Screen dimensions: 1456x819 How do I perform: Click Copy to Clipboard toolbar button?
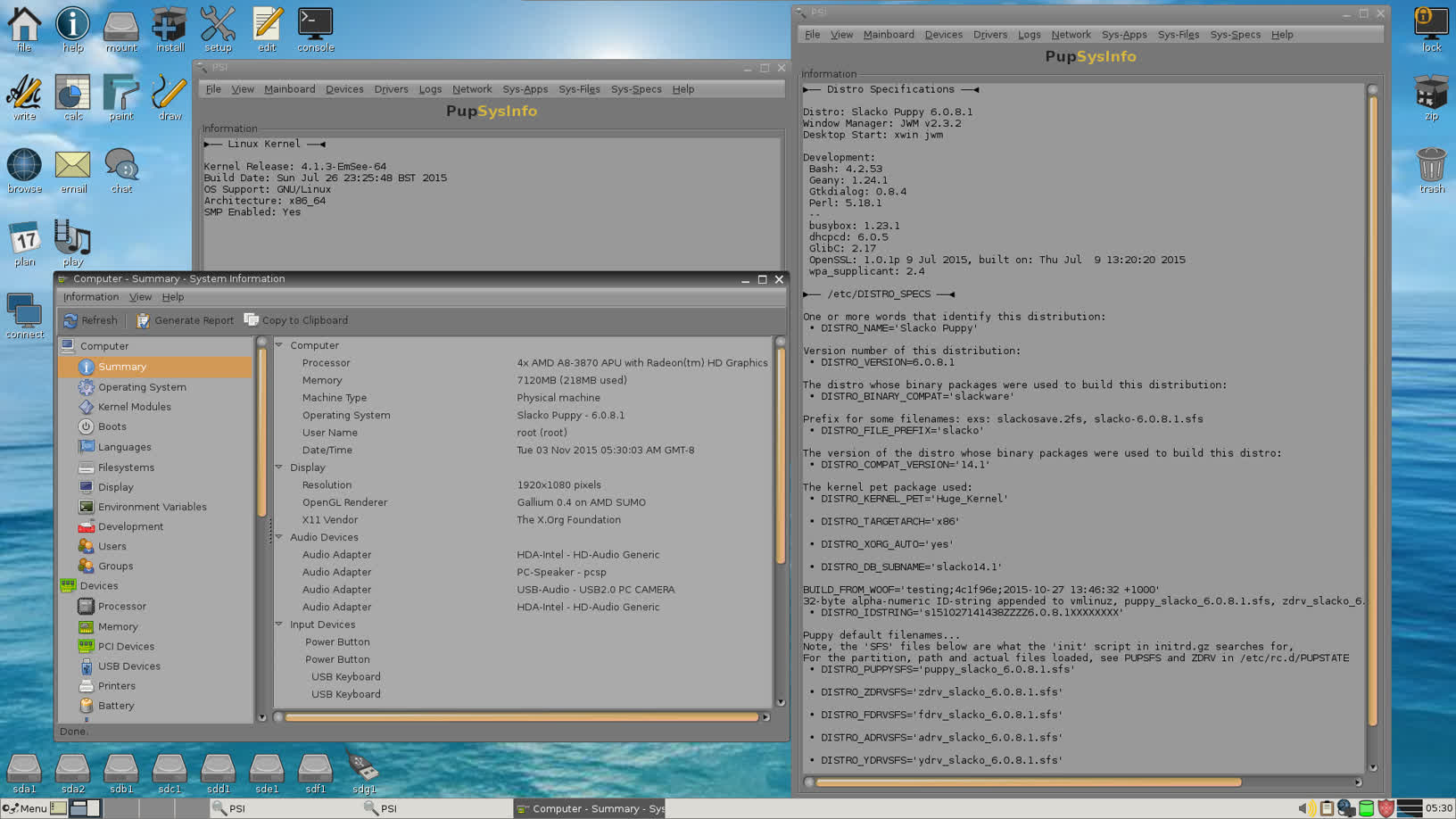coord(296,320)
